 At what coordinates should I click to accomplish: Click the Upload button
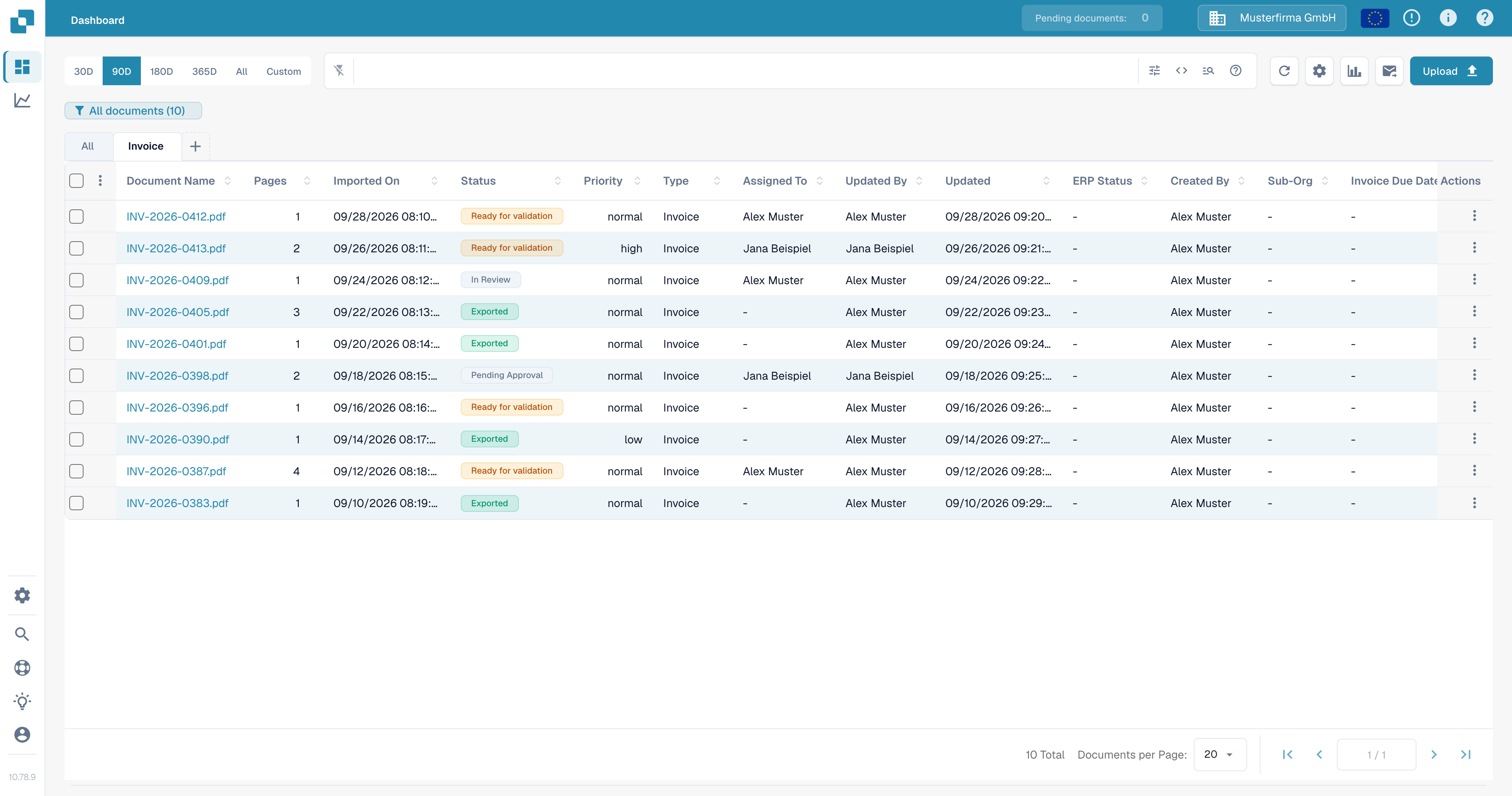1451,71
